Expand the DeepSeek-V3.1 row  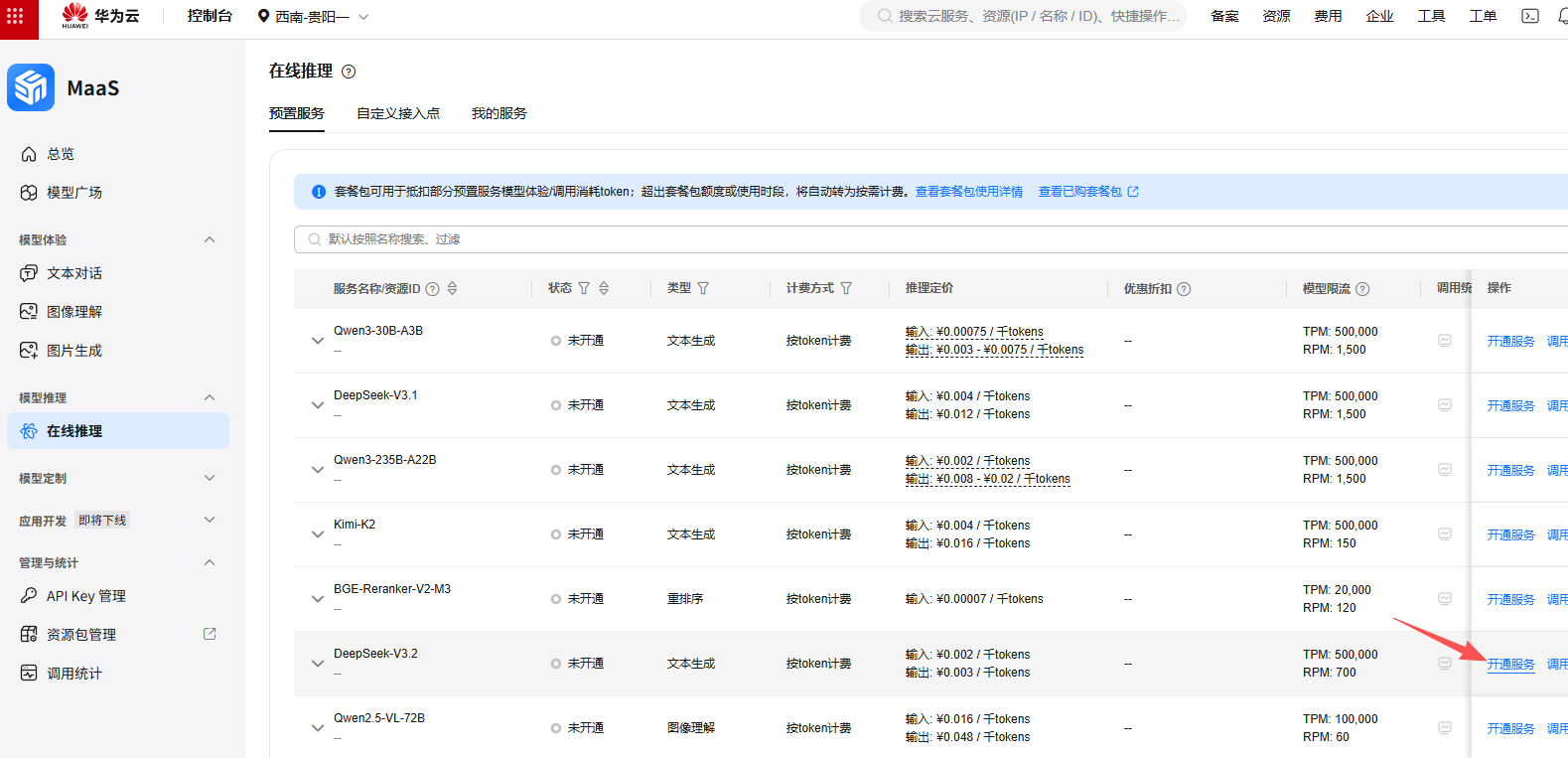[x=318, y=405]
